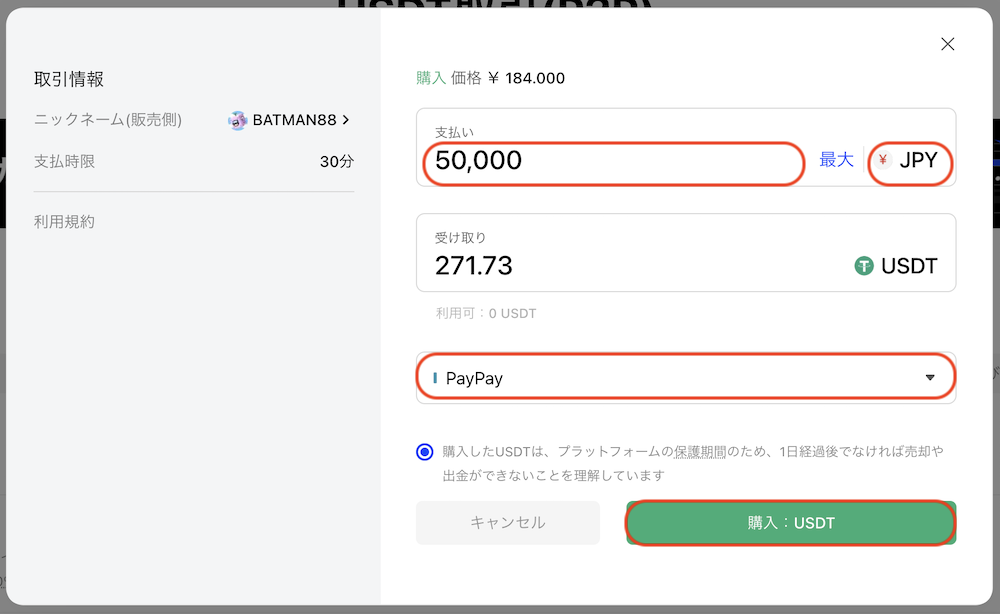Click the USDT label in the receive field
The image size is (1000, 614).
tap(909, 266)
